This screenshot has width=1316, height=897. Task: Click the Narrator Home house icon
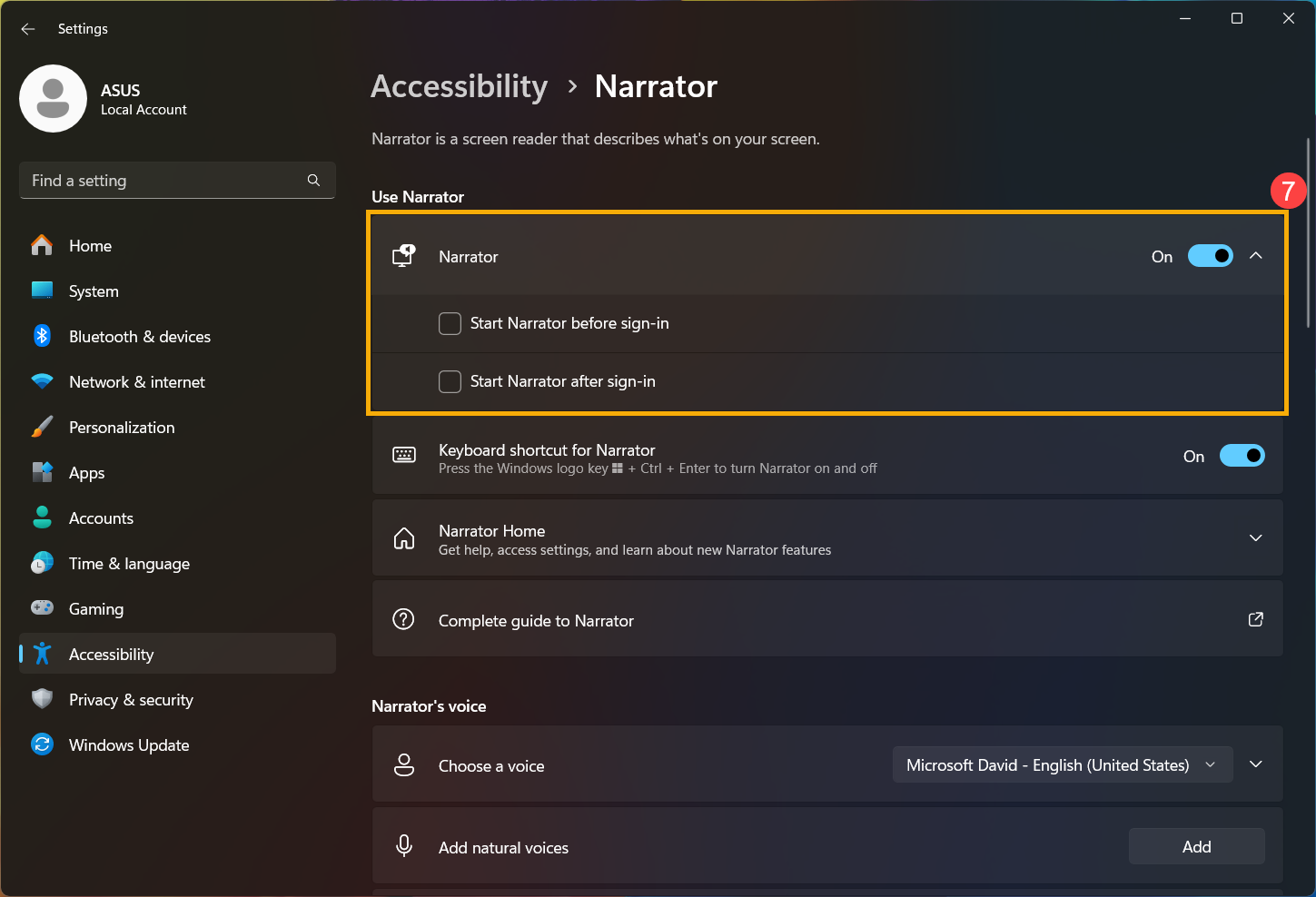[404, 538]
